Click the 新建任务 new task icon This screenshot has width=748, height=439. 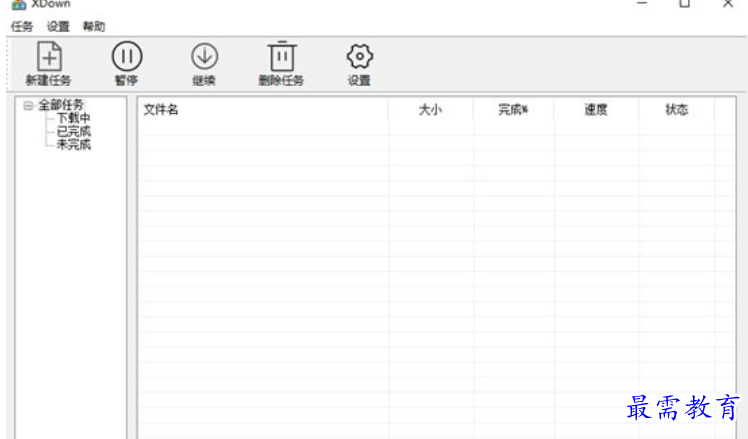[49, 56]
